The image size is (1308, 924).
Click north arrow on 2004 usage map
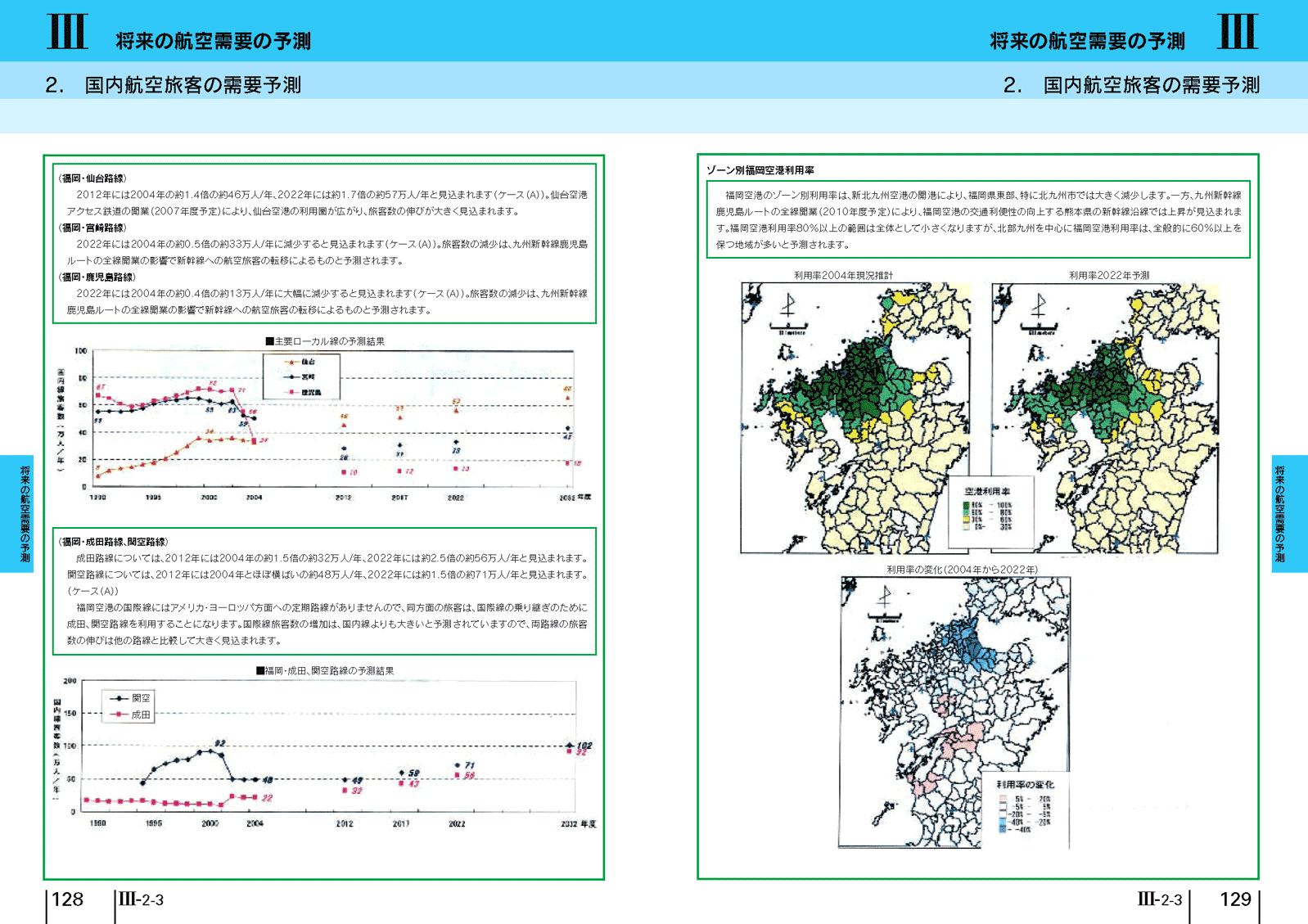(789, 307)
